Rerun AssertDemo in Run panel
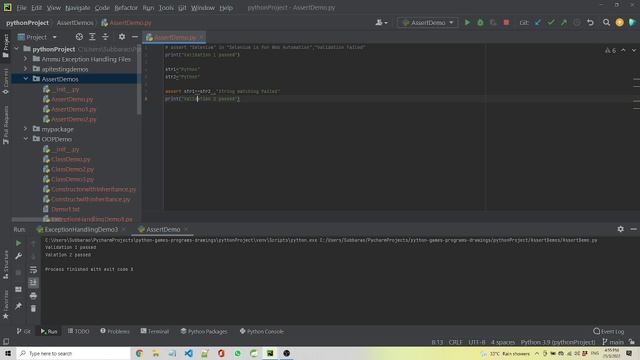 pyautogui.click(x=18, y=243)
